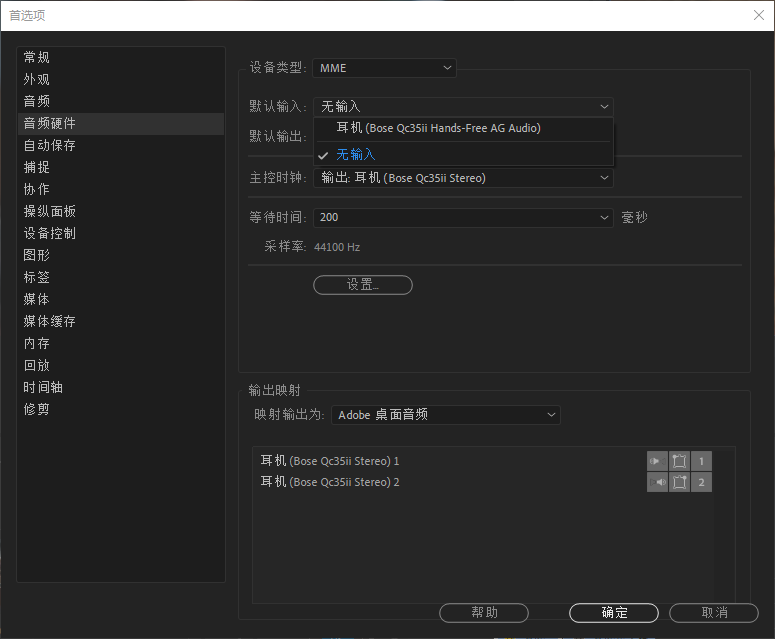
Task: Click the 44100 Hz sample rate value
Action: click(x=337, y=247)
